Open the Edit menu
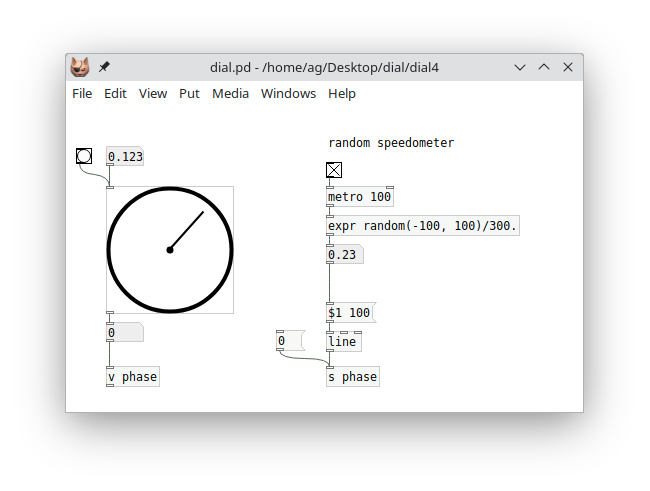Screen dimensions: 650x491 tap(115, 93)
